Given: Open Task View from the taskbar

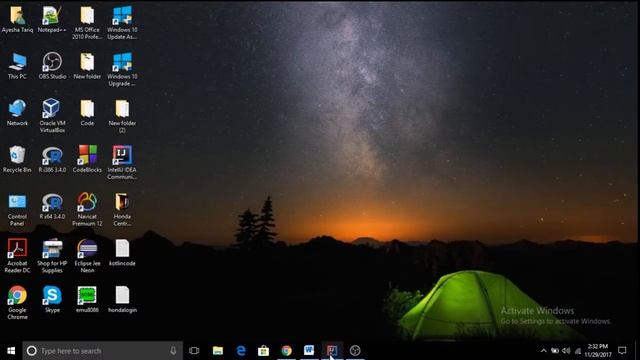Looking at the screenshot, I should click(194, 351).
